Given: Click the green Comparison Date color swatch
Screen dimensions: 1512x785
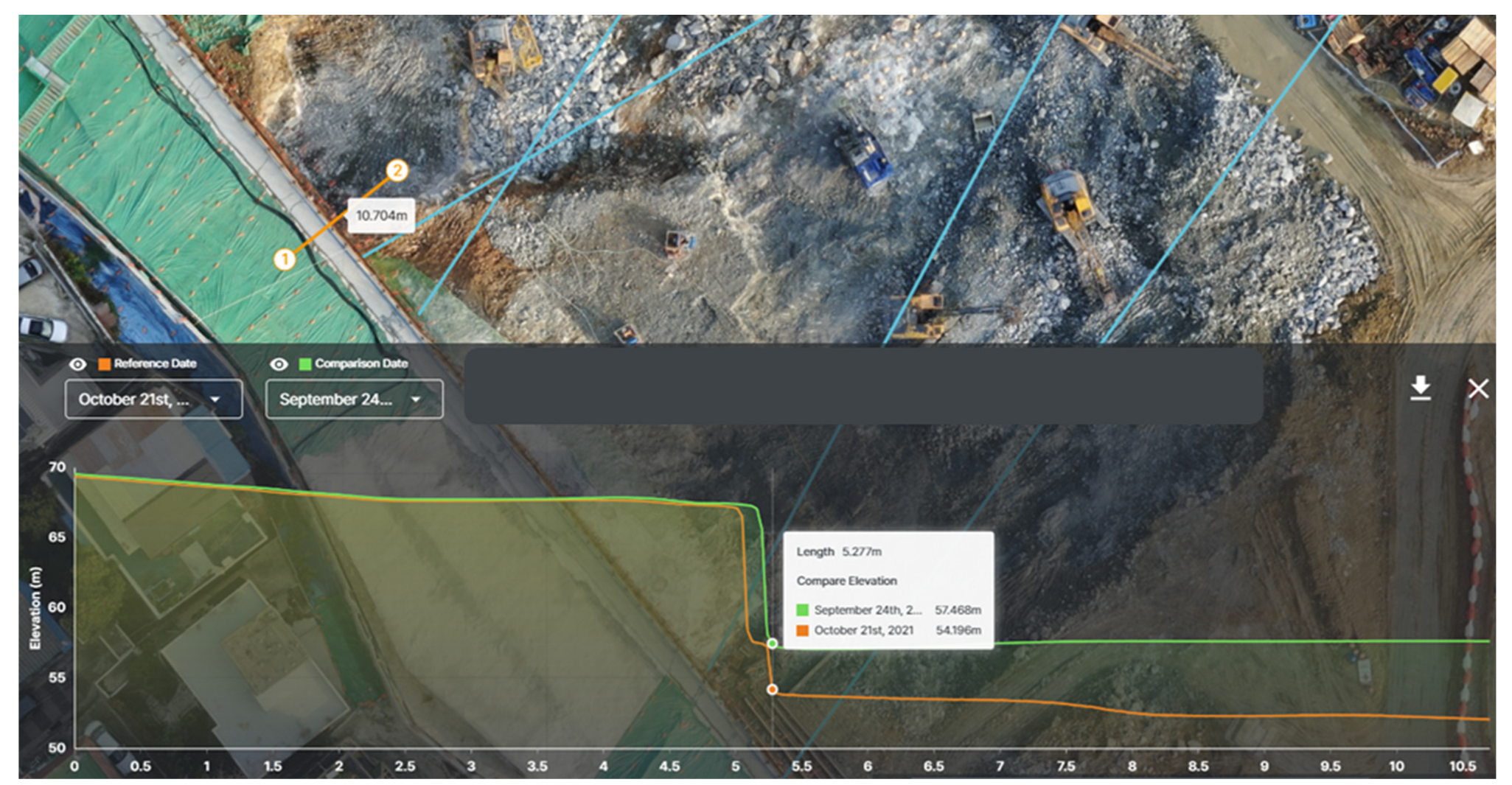Looking at the screenshot, I should [305, 364].
